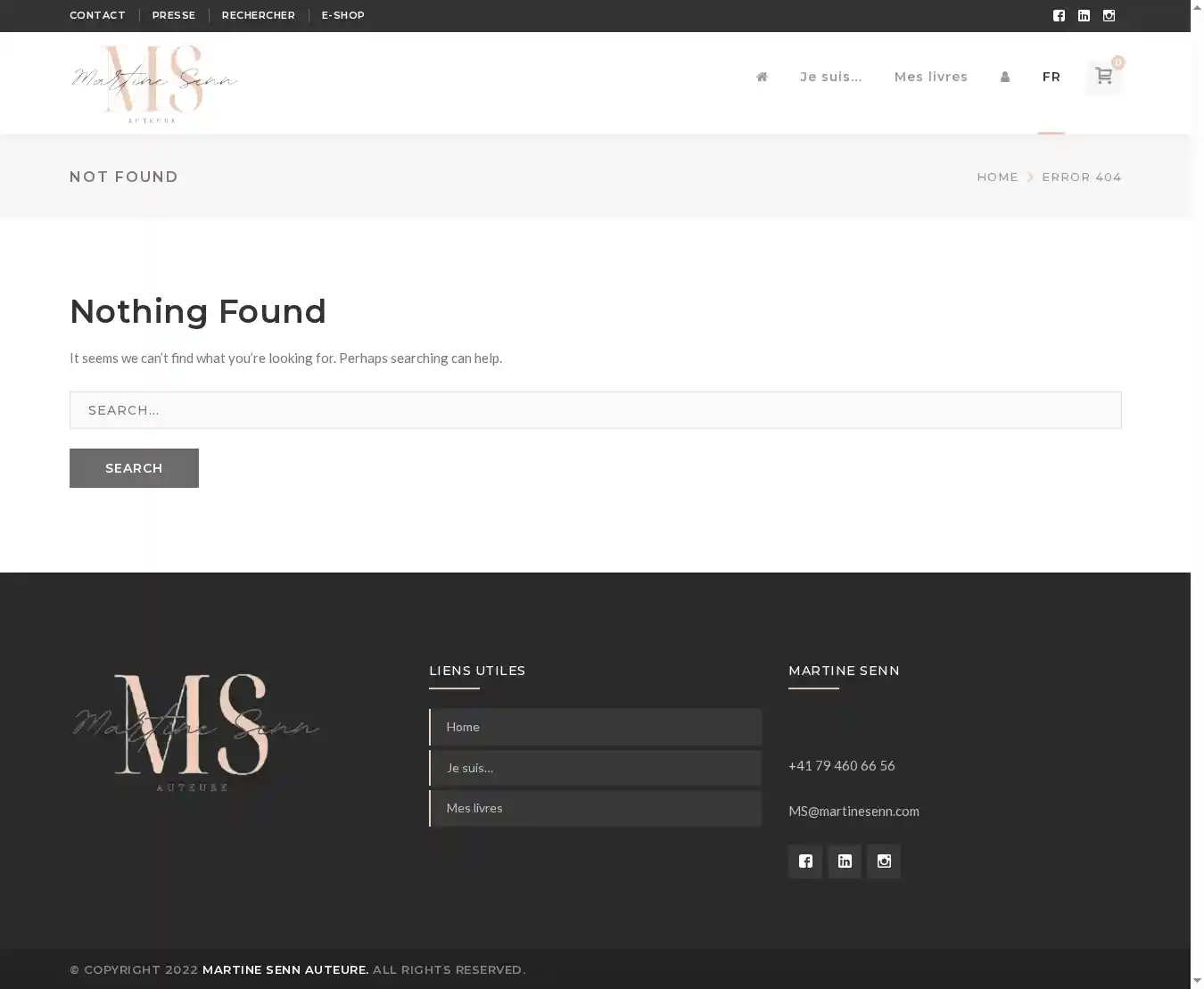Open the user account icon
This screenshot has height=989, width=1204.
tap(1005, 77)
